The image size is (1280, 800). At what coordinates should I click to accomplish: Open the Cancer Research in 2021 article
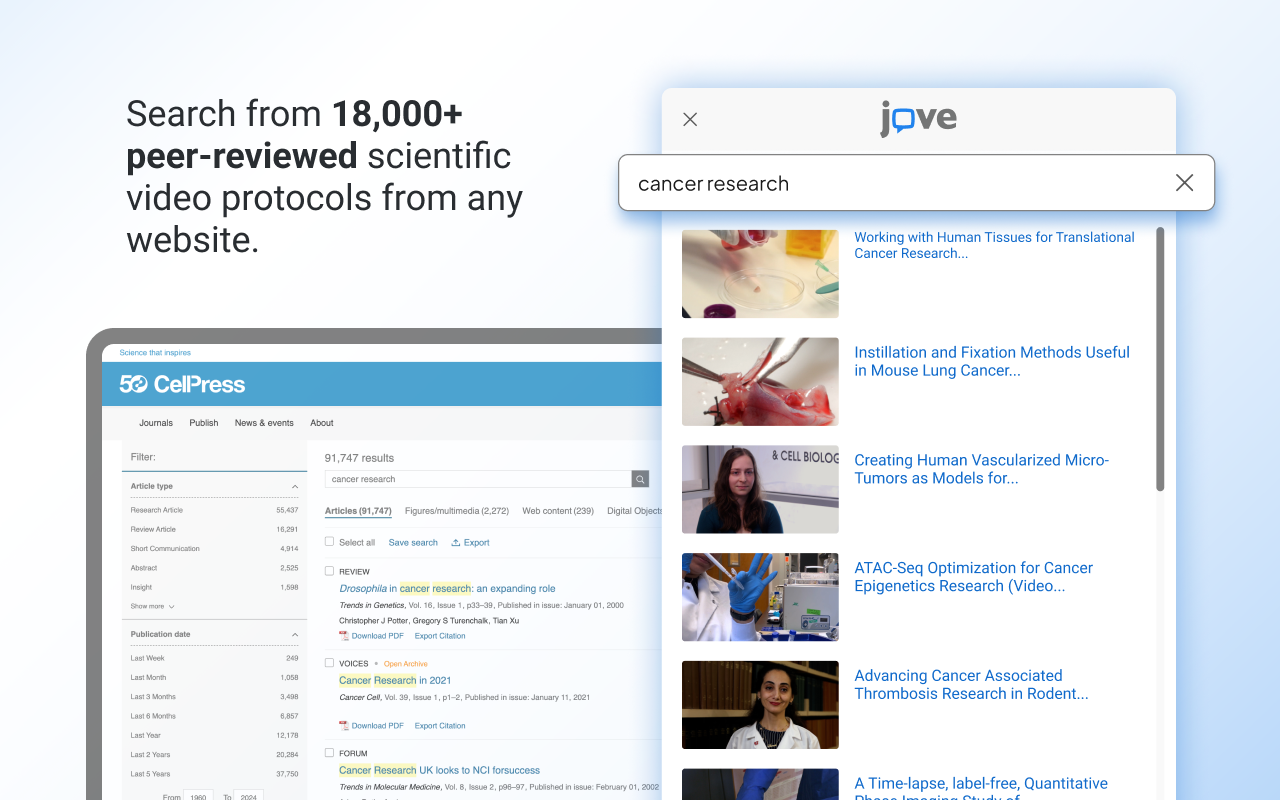tap(395, 680)
